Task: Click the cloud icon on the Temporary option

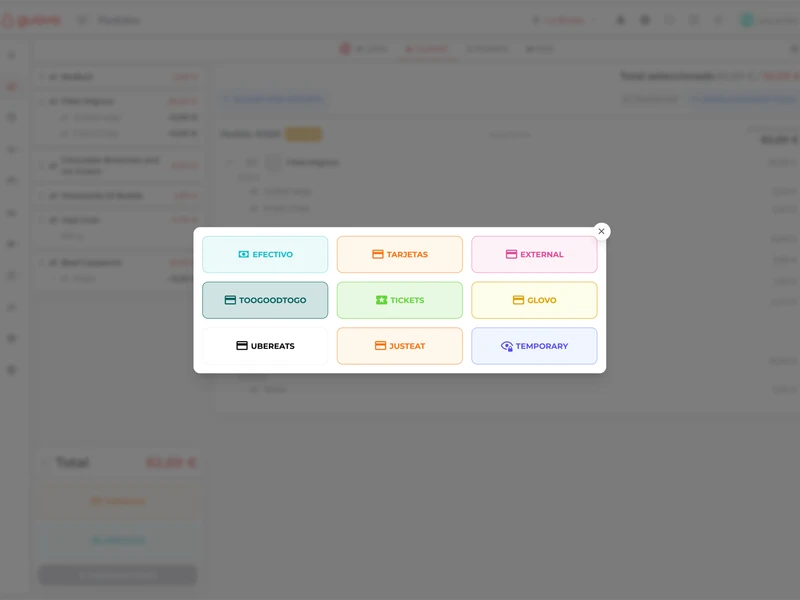Action: pos(507,346)
